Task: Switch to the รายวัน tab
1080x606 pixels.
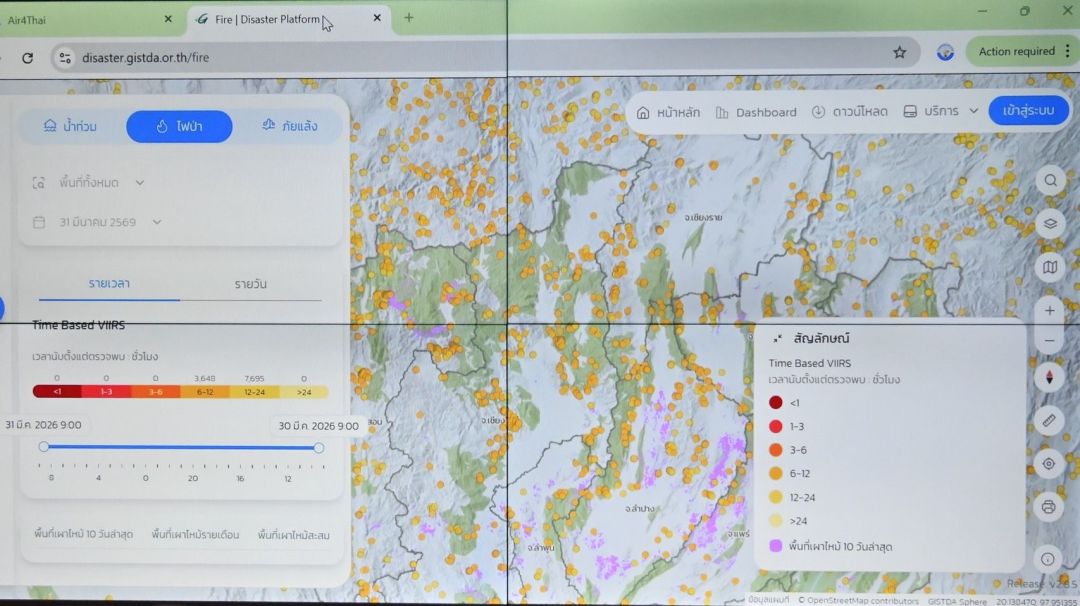Action: [x=250, y=284]
